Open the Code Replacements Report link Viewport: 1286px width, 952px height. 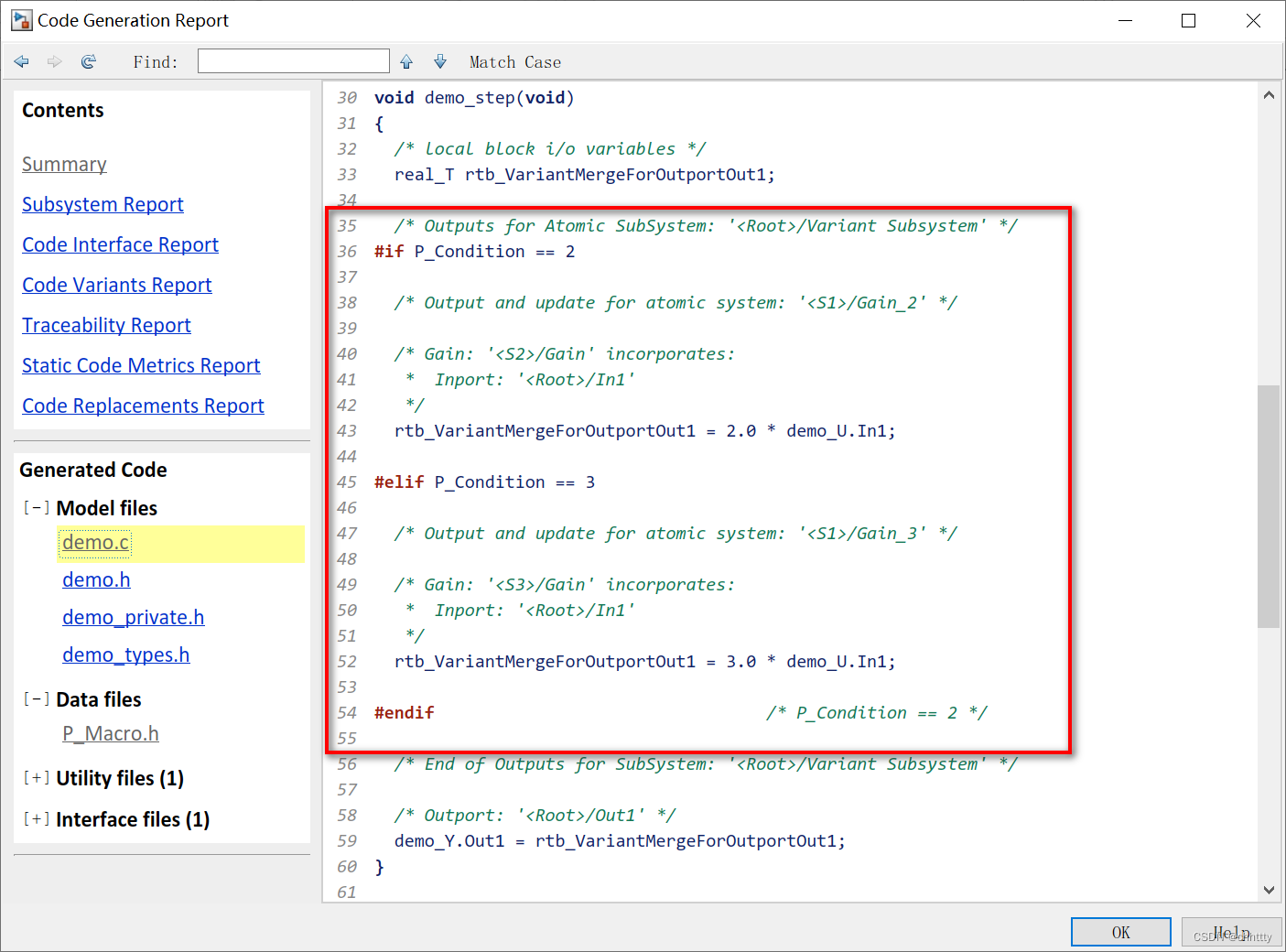point(143,406)
